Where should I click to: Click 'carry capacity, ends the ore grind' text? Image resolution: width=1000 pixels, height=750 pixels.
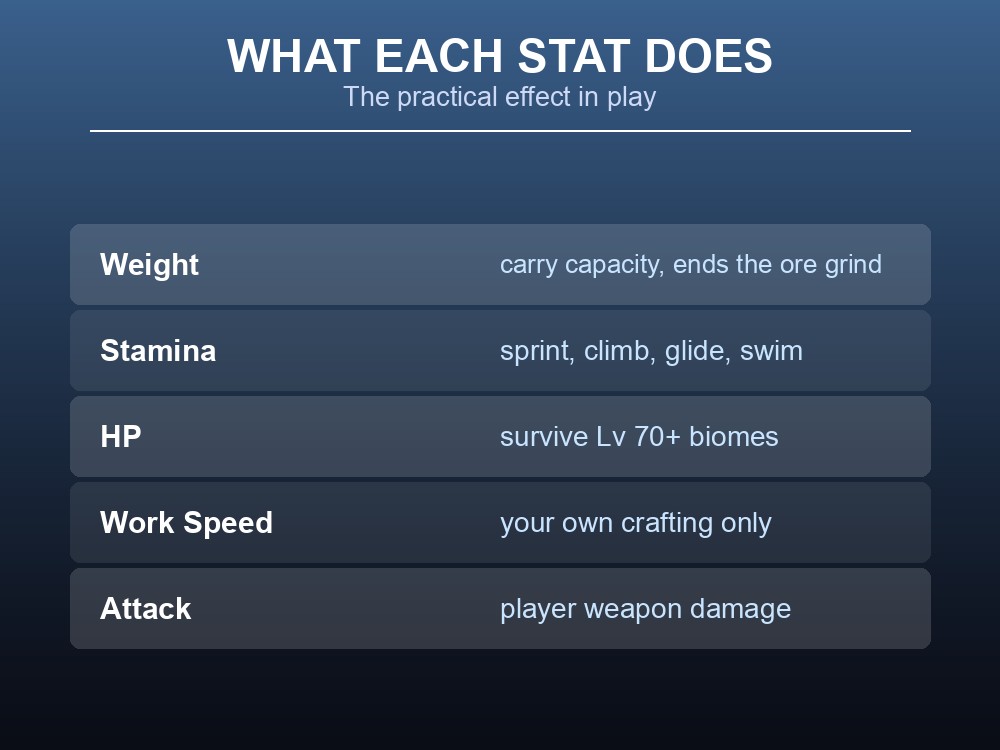coord(691,265)
